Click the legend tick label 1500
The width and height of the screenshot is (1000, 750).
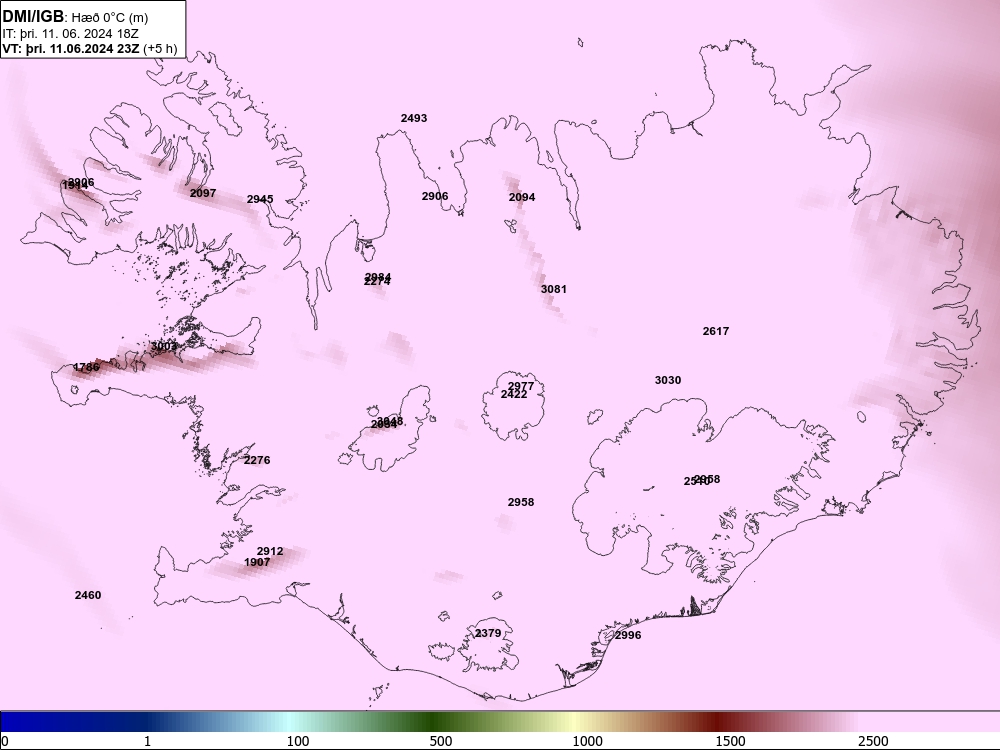pyautogui.click(x=730, y=741)
